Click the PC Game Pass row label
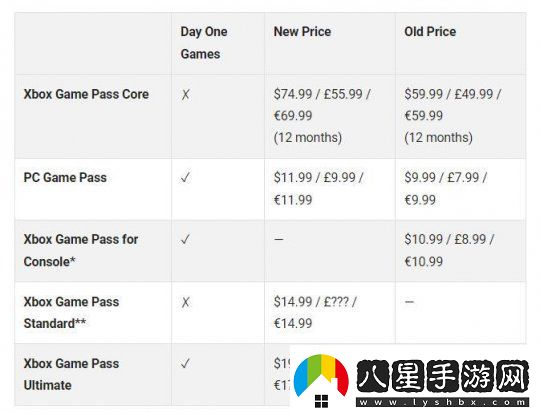 pyautogui.click(x=65, y=178)
